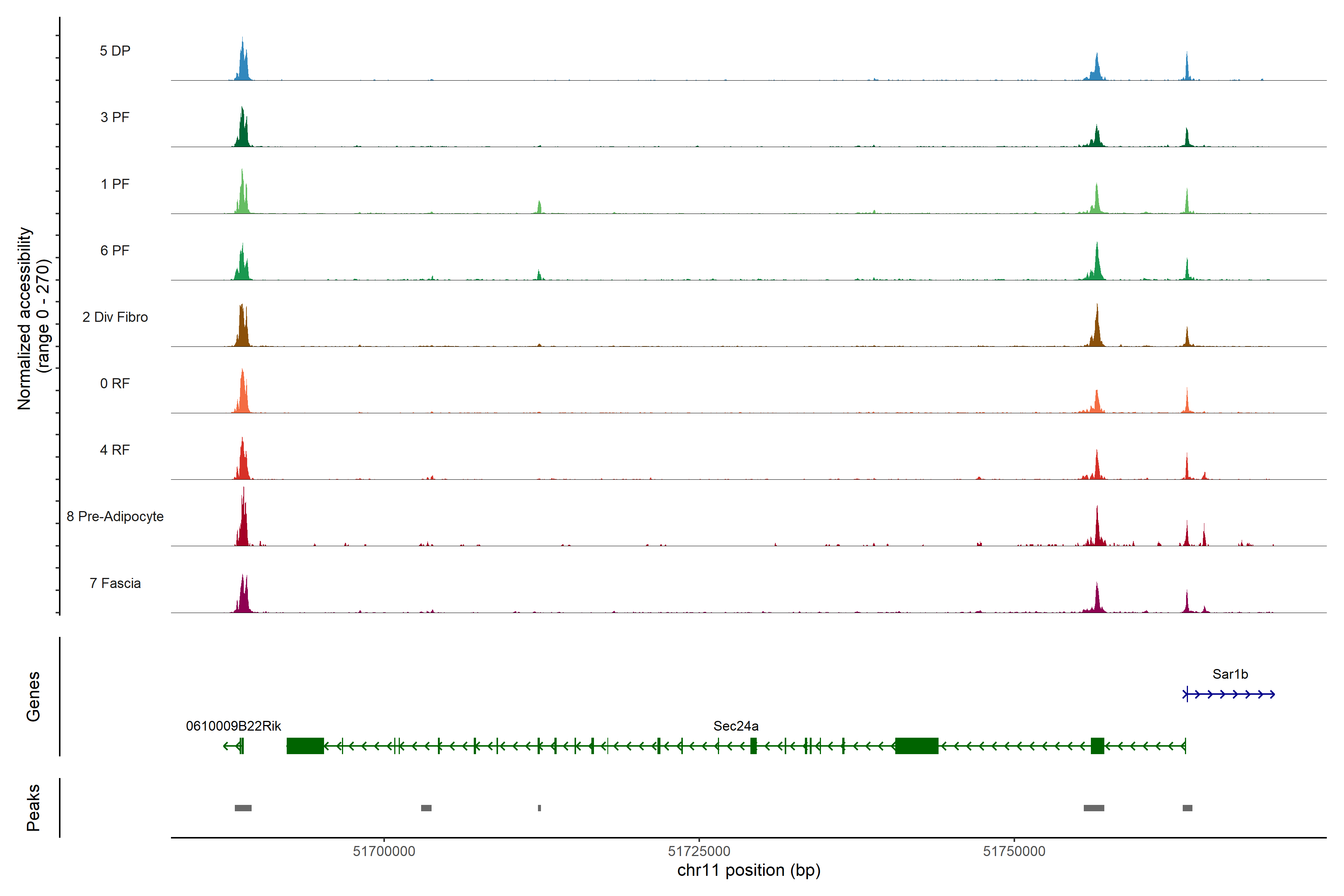This screenshot has height=896, width=1344.
Task: Click the 51750000 axis tick label
Action: (1014, 852)
